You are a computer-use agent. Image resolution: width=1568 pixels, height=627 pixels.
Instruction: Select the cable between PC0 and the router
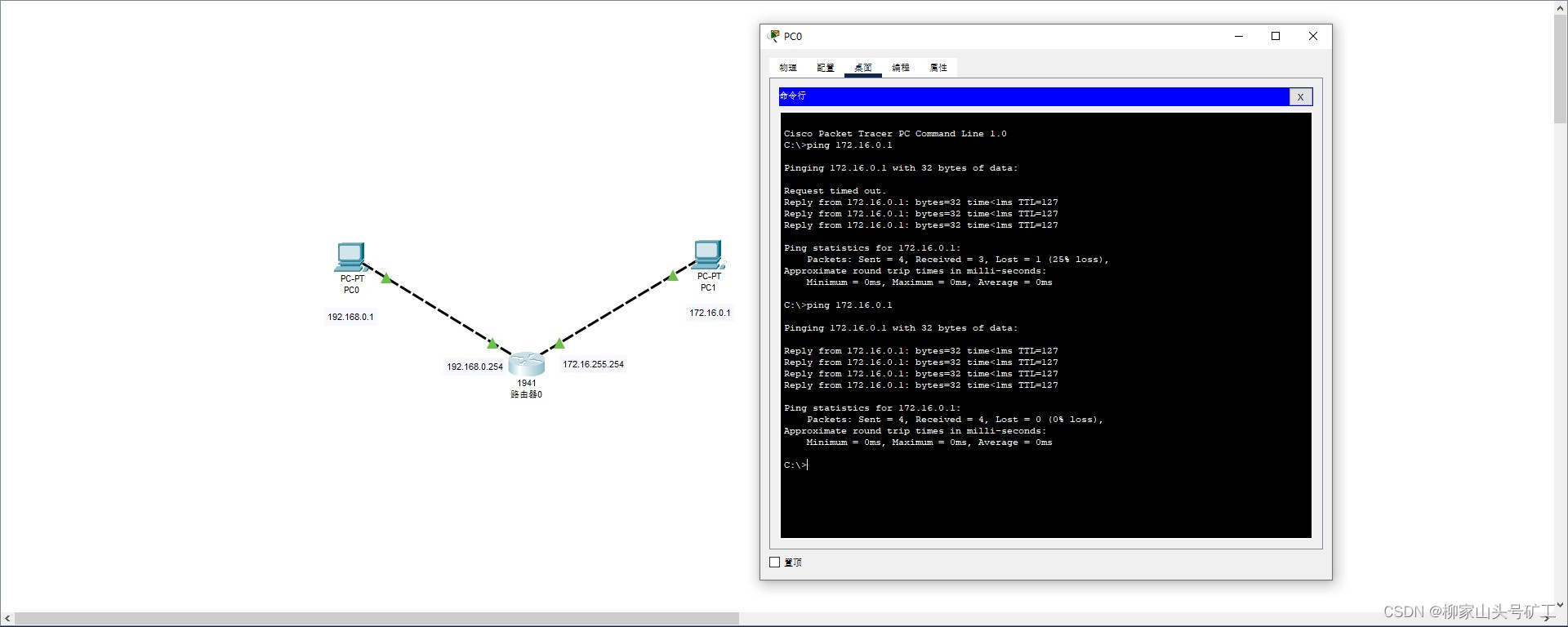pyautogui.click(x=438, y=309)
